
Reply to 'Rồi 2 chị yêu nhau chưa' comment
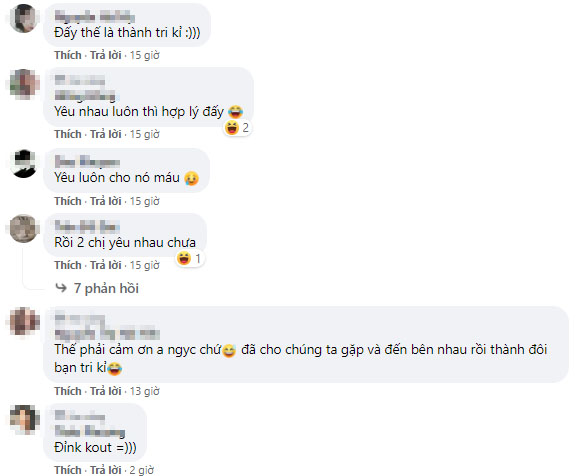(x=106, y=265)
